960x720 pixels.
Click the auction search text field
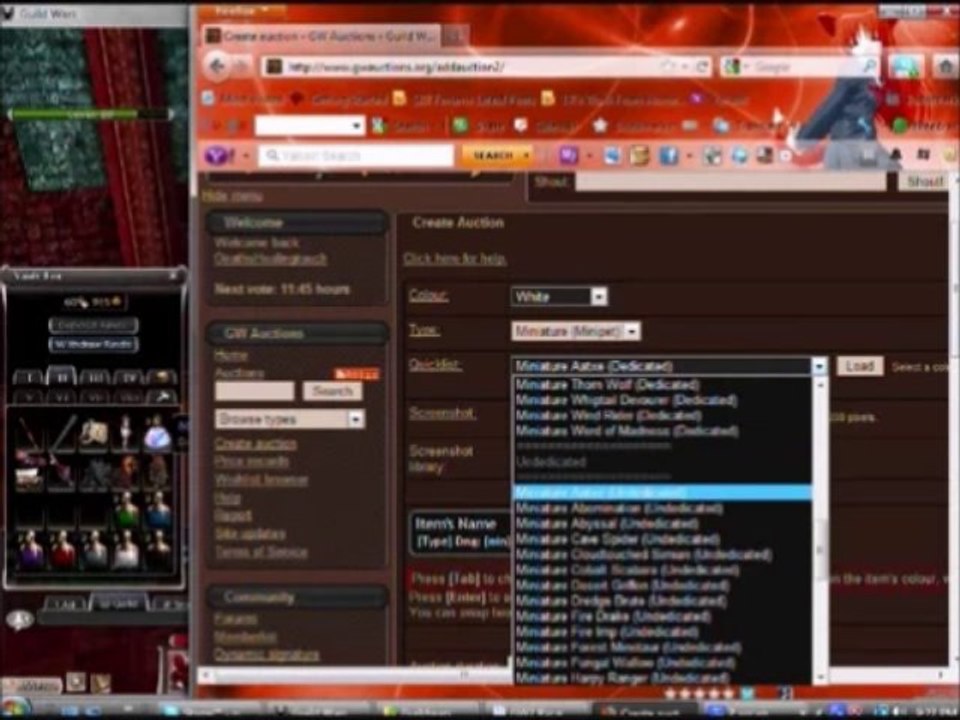tap(255, 391)
